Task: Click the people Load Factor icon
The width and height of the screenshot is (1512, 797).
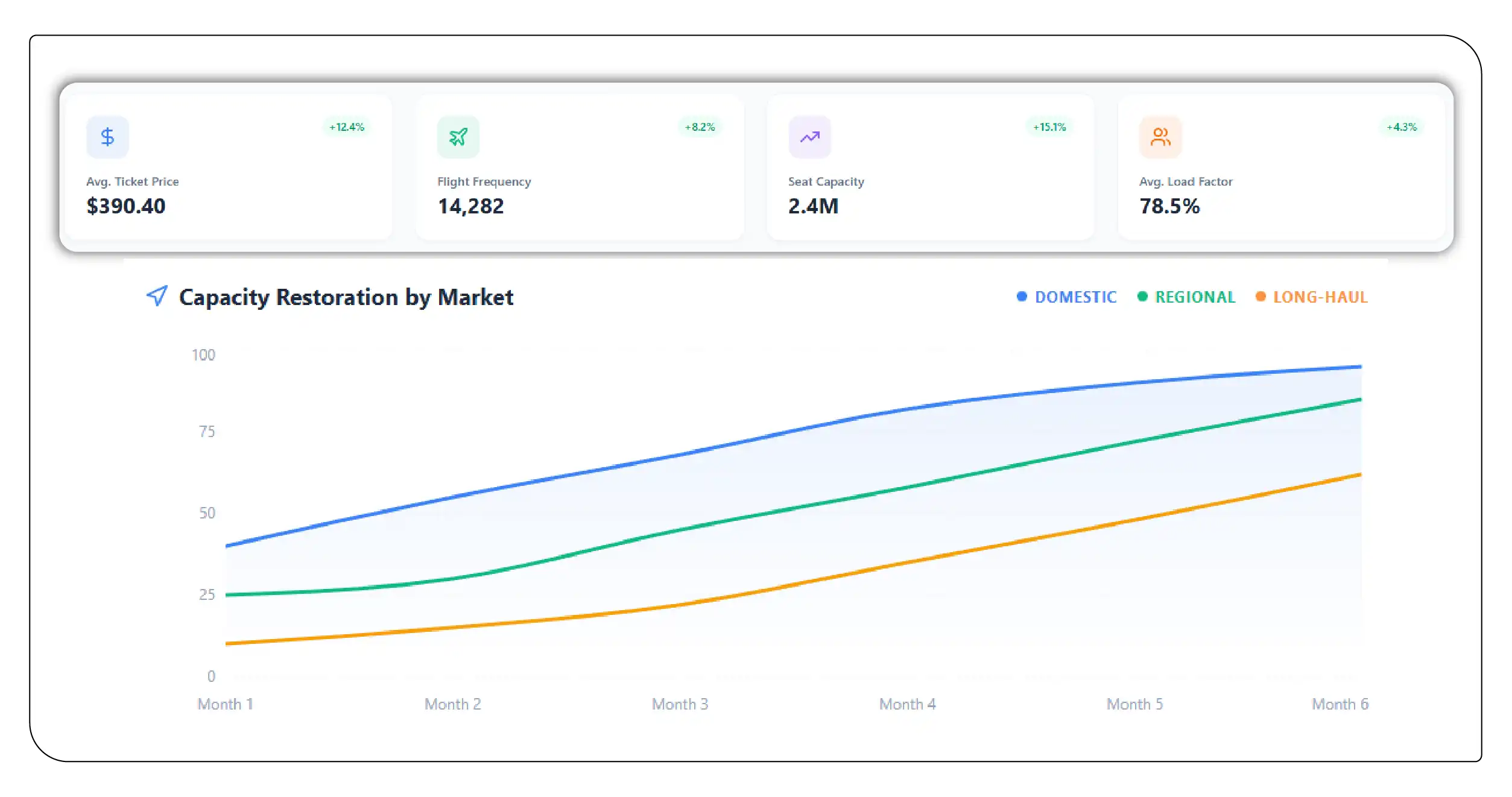Action: [x=1160, y=137]
